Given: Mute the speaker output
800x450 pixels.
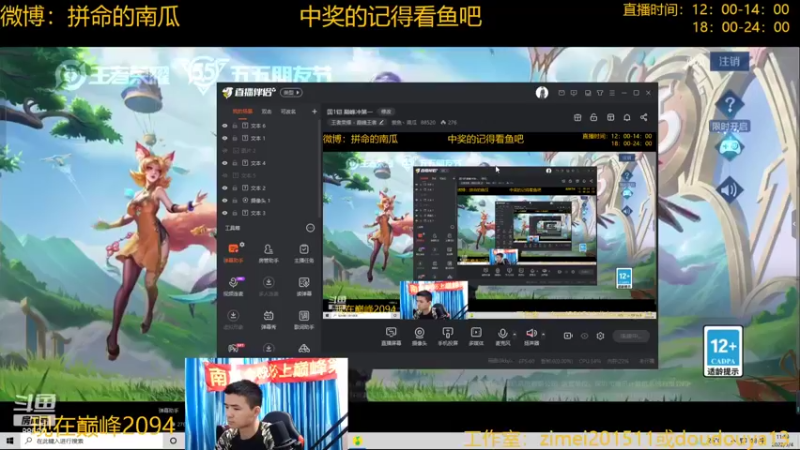Looking at the screenshot, I should (531, 336).
